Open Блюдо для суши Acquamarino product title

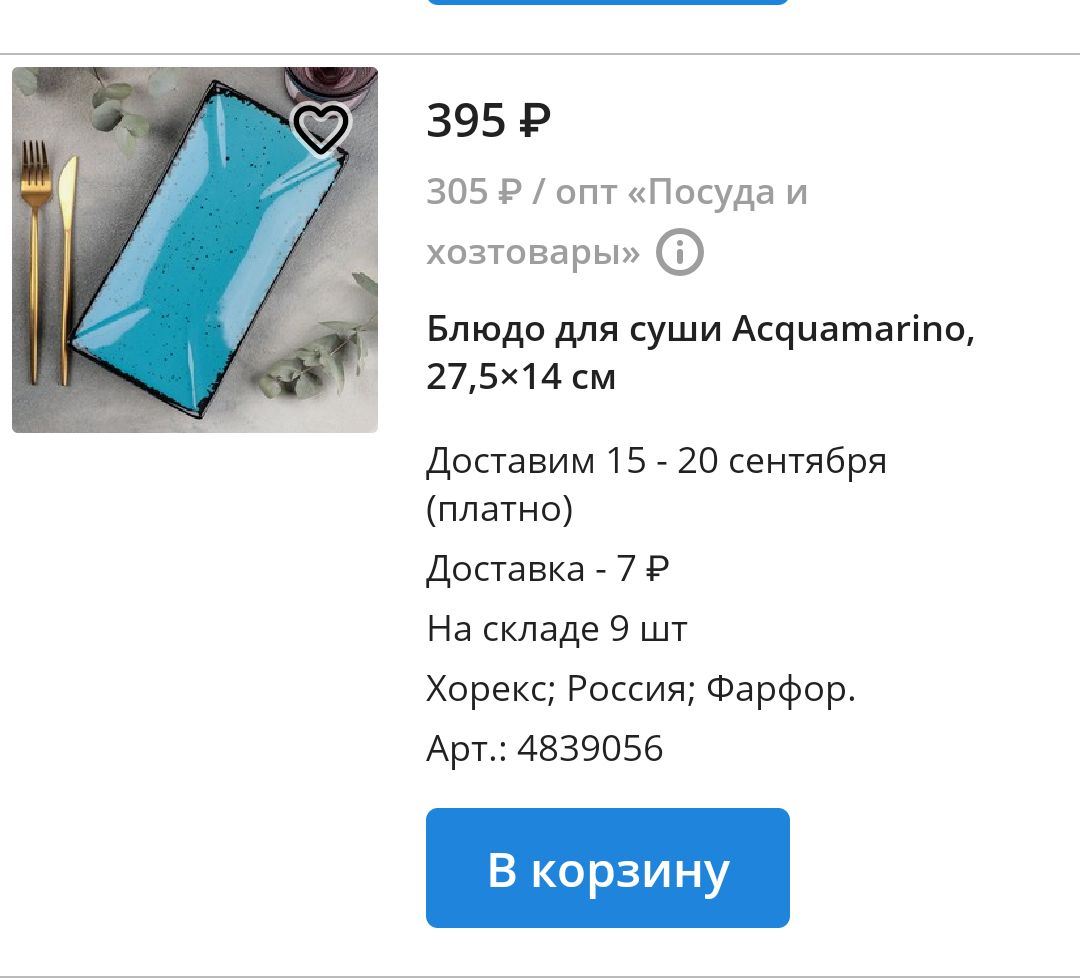pyautogui.click(x=700, y=352)
